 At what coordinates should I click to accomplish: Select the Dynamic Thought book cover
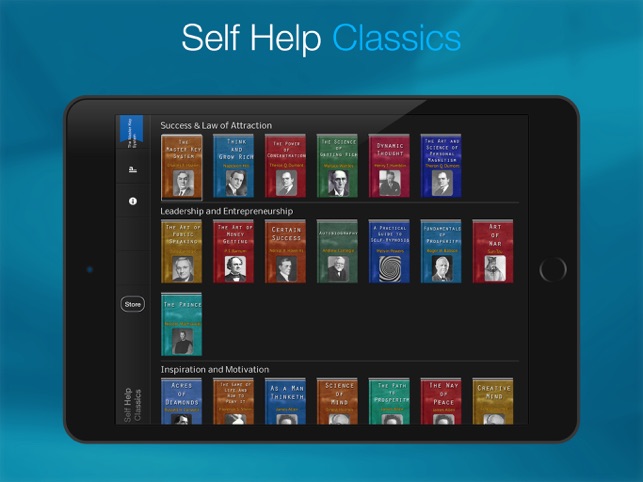pos(389,166)
